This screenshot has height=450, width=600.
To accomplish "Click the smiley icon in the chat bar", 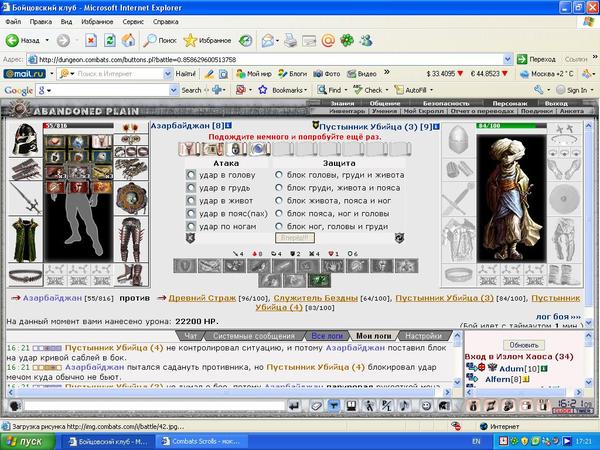I will pos(426,406).
